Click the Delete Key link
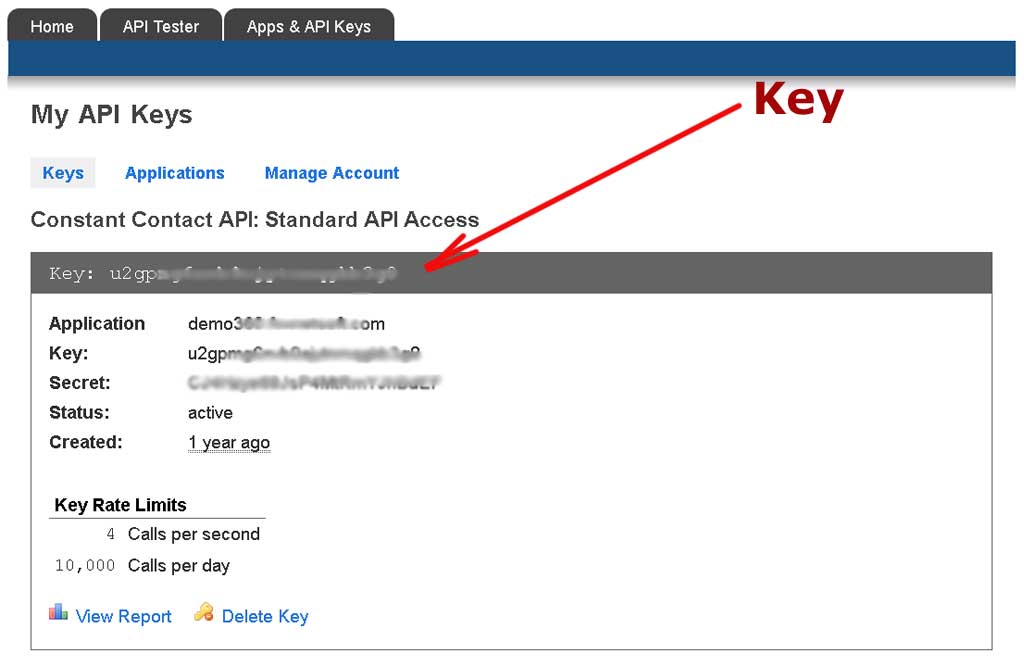 tap(265, 616)
